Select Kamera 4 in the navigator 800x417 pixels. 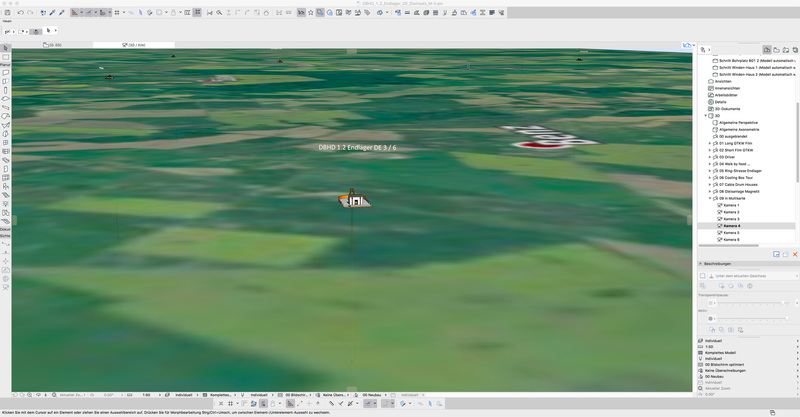pyautogui.click(x=731, y=226)
